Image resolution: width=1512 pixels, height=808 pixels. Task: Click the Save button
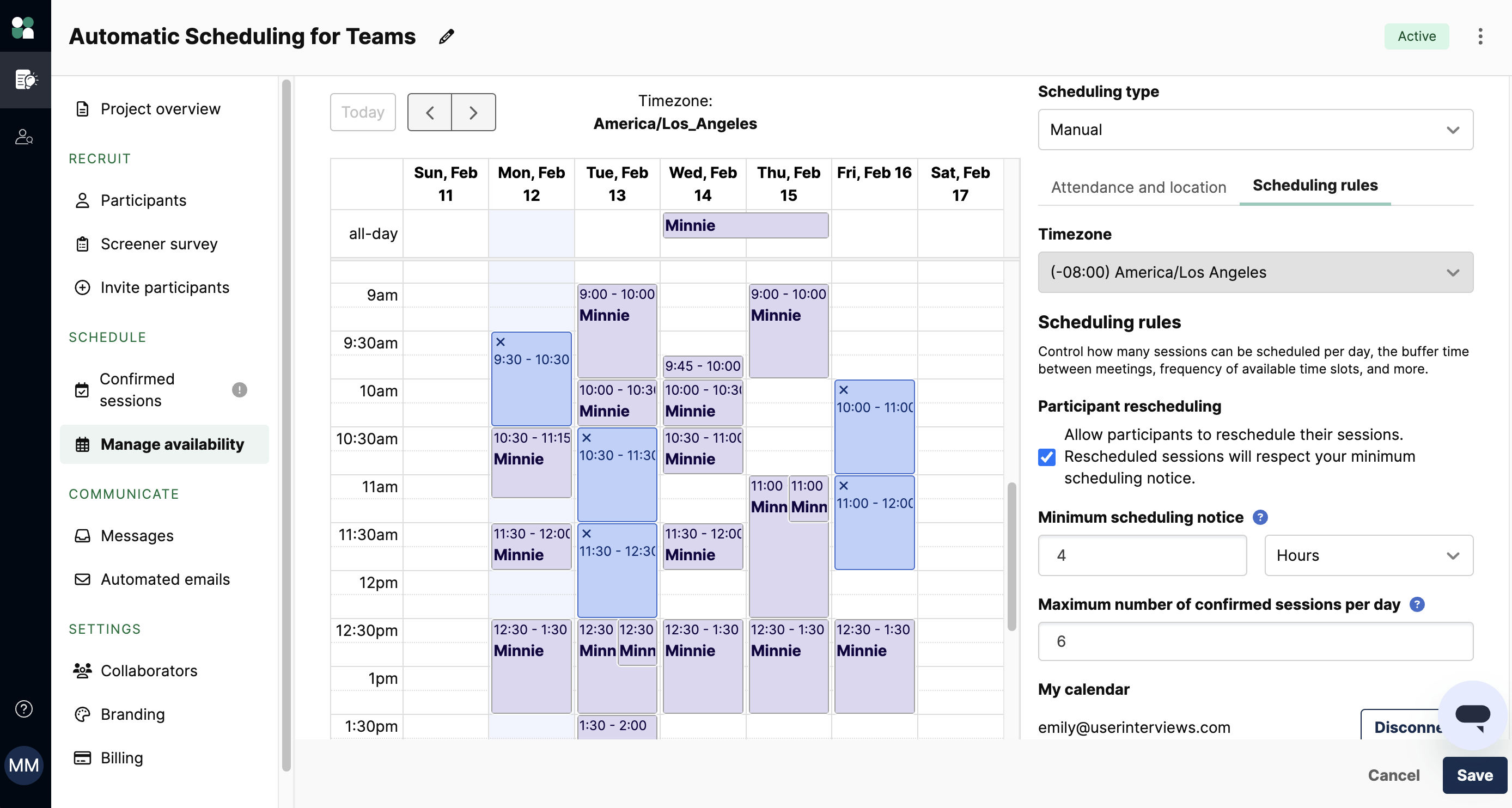tap(1474, 775)
